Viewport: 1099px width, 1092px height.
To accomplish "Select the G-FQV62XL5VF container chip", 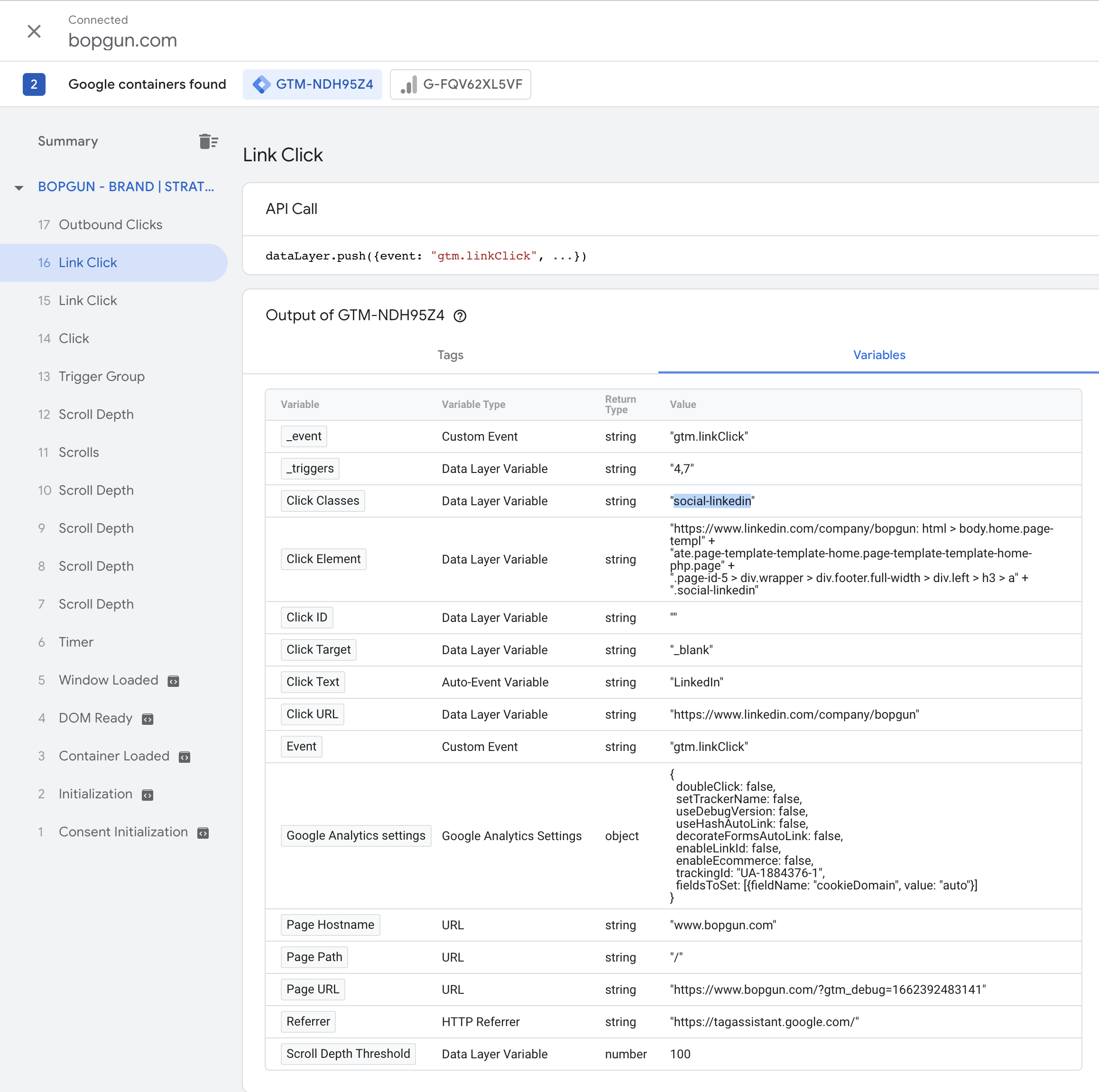I will tap(460, 84).
